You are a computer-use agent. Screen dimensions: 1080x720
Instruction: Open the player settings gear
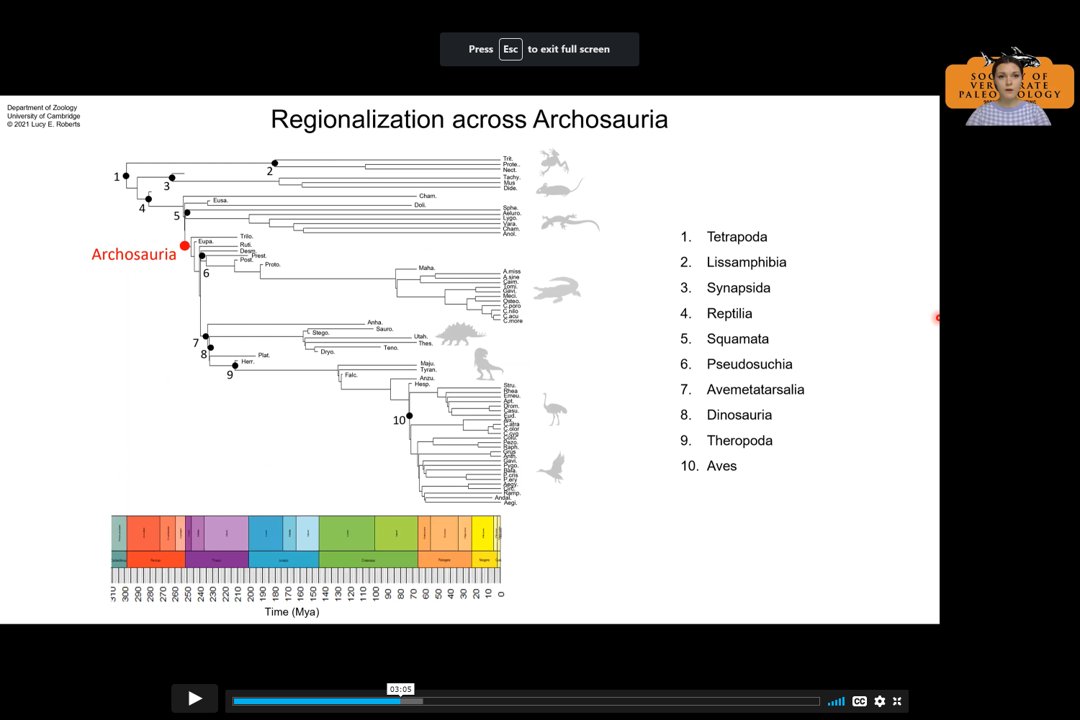tap(880, 701)
